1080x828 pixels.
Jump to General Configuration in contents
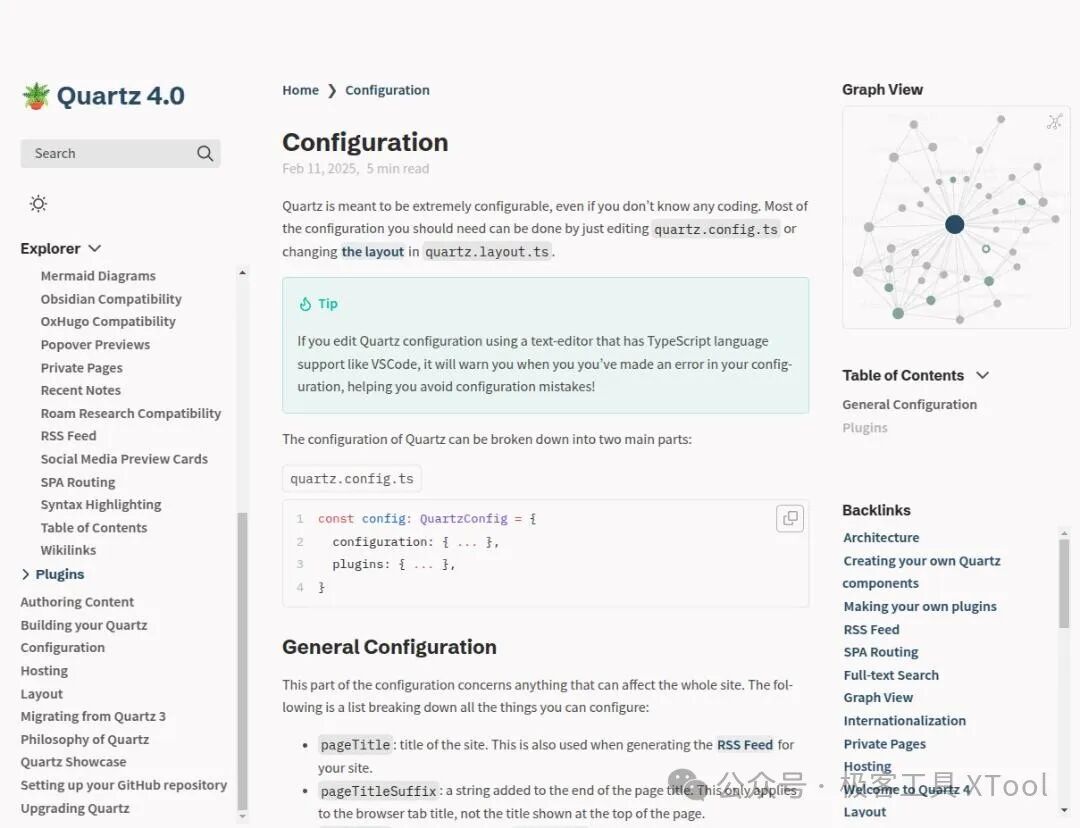(x=909, y=404)
